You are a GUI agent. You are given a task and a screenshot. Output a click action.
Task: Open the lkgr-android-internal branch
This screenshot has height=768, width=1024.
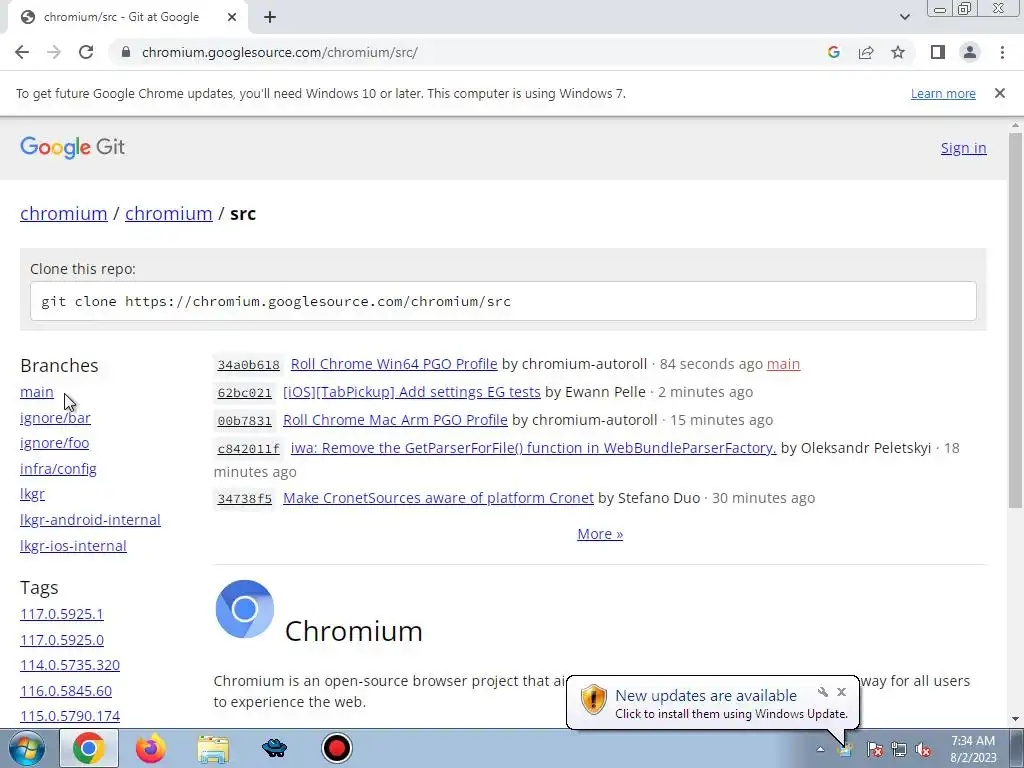coord(90,520)
